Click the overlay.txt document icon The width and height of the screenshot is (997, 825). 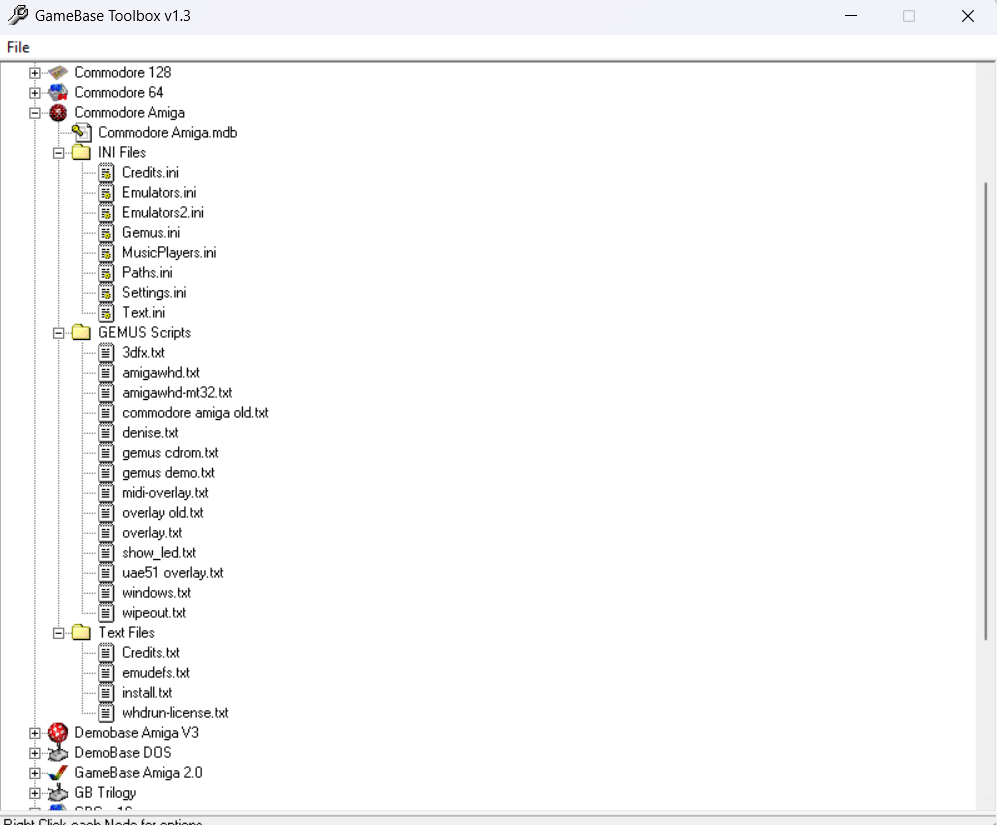(106, 533)
